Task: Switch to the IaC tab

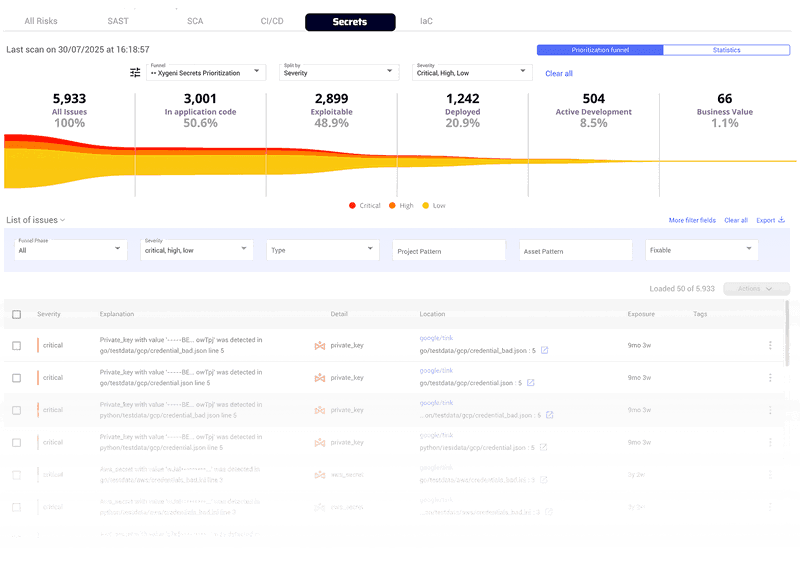Action: pyautogui.click(x=426, y=21)
